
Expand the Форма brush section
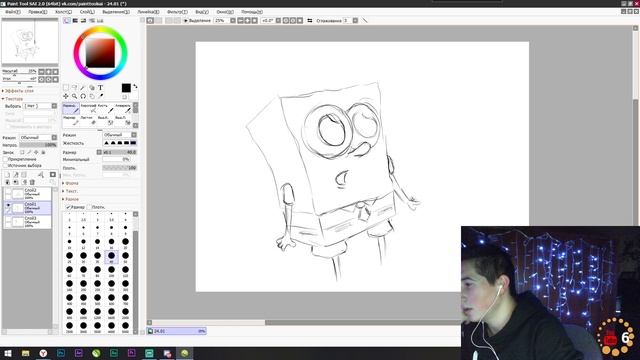click(70, 183)
